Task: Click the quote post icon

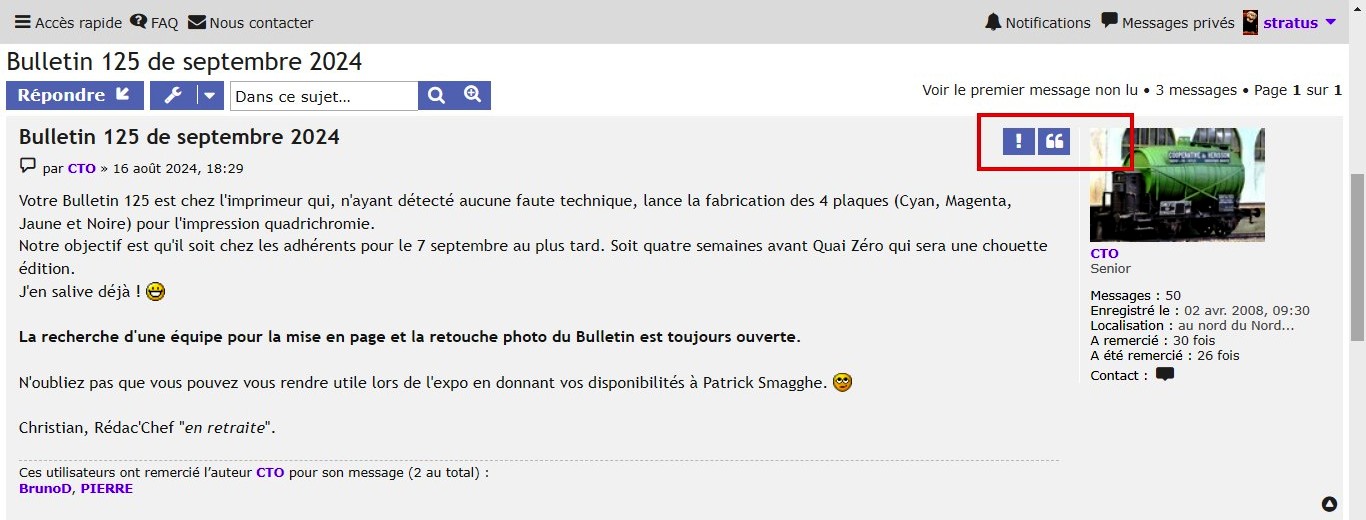Action: tap(1054, 141)
